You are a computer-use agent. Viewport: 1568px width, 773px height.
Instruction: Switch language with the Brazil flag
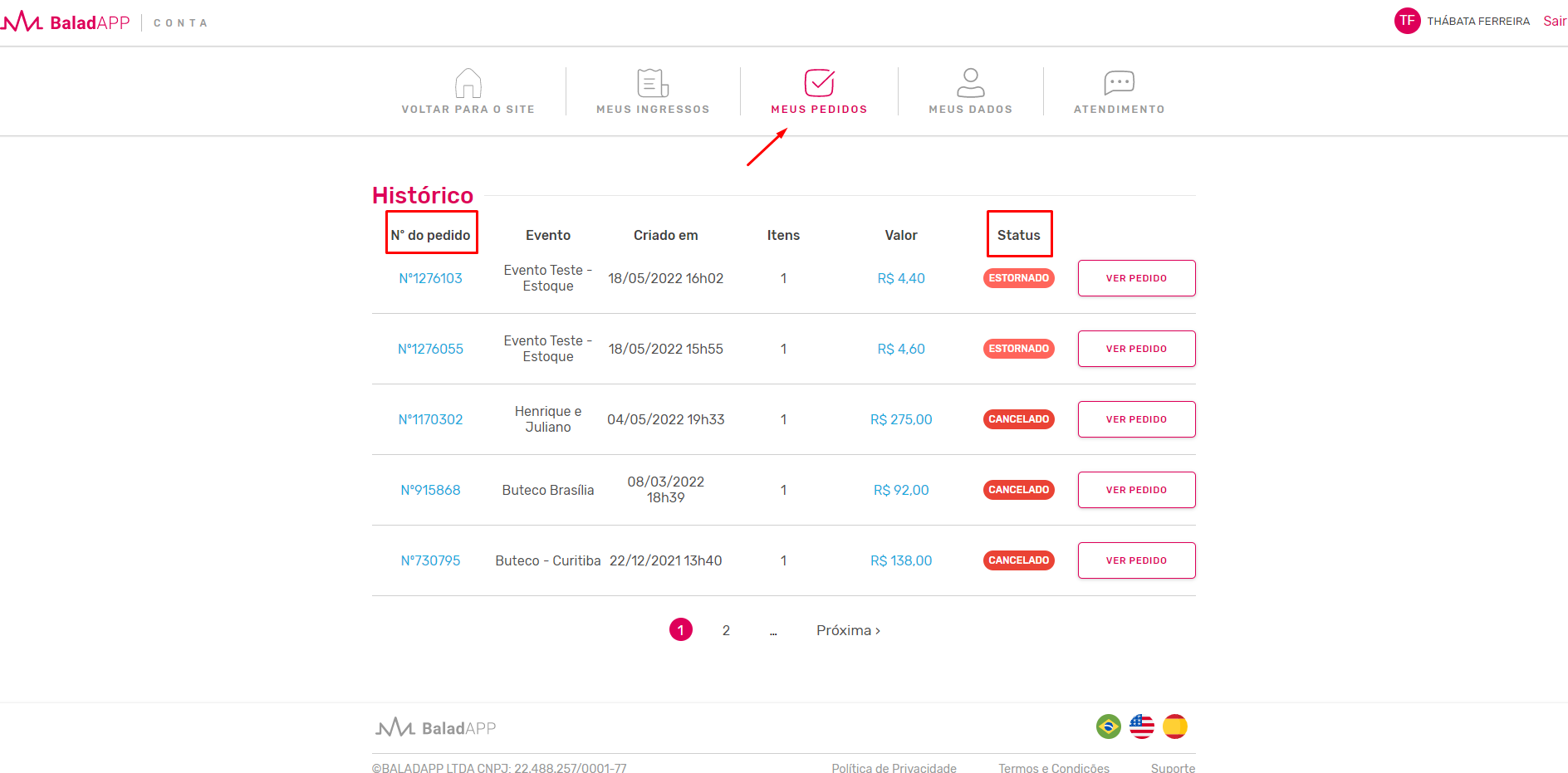tap(1108, 727)
